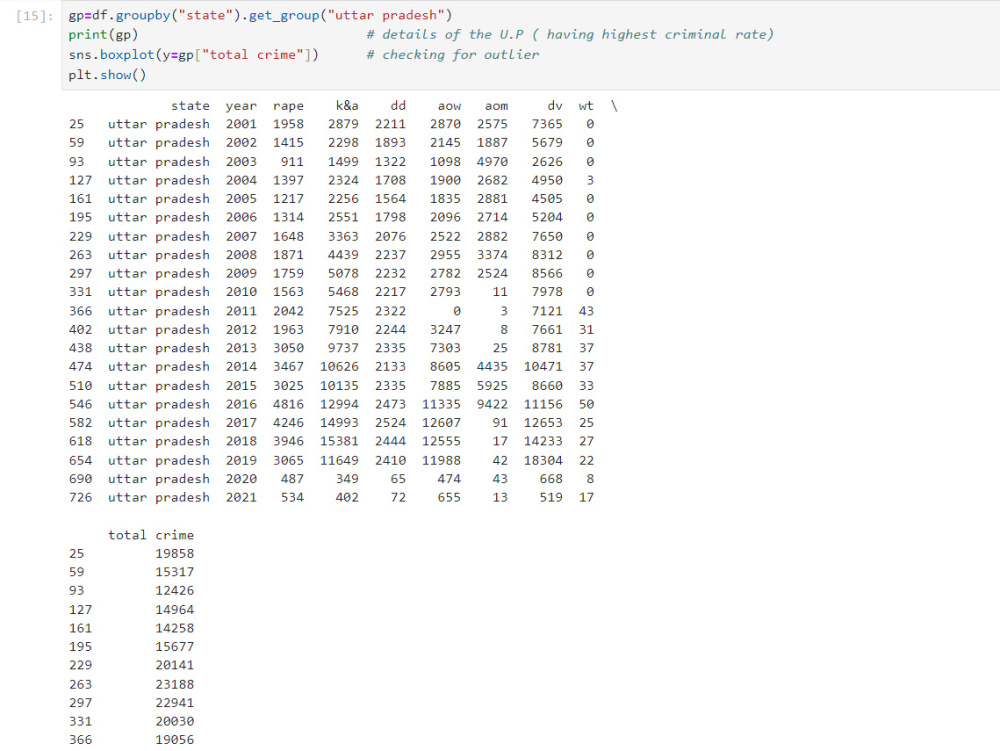Screen dimensions: 1000x751
Task: Click the aom value 4970
Action: 492,161
